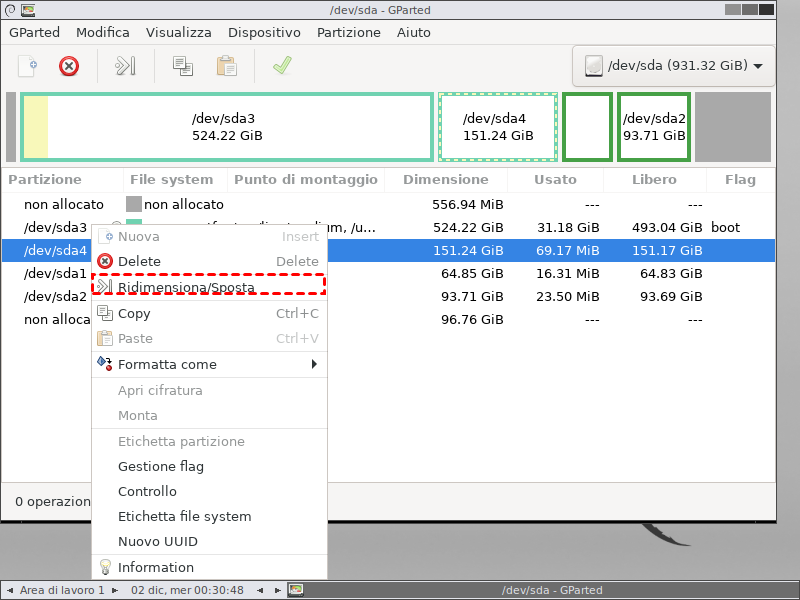
Task: Click the 493.04 GiB free space cell
Action: pyautogui.click(x=667, y=228)
